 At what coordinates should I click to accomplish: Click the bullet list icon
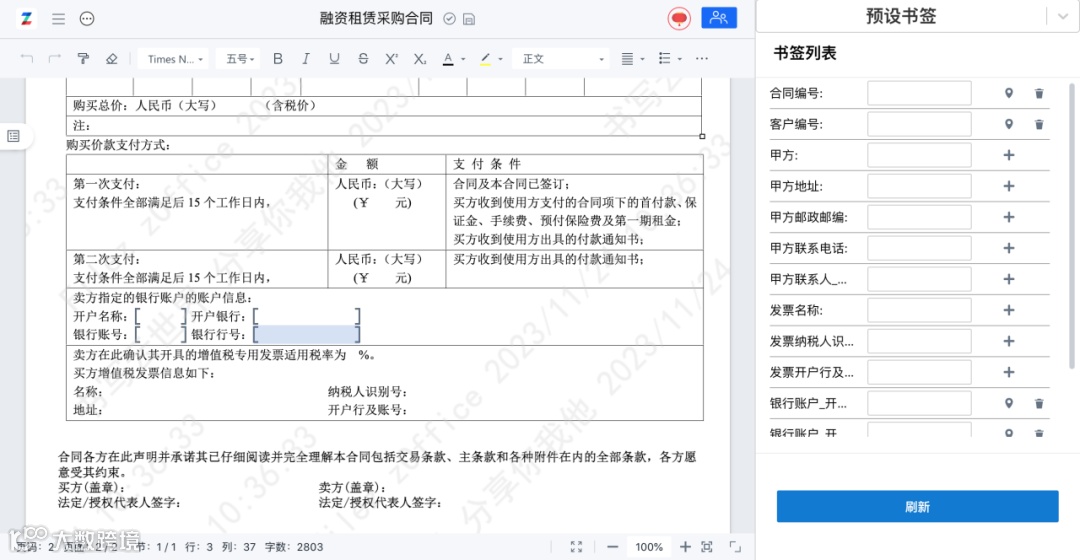point(664,59)
